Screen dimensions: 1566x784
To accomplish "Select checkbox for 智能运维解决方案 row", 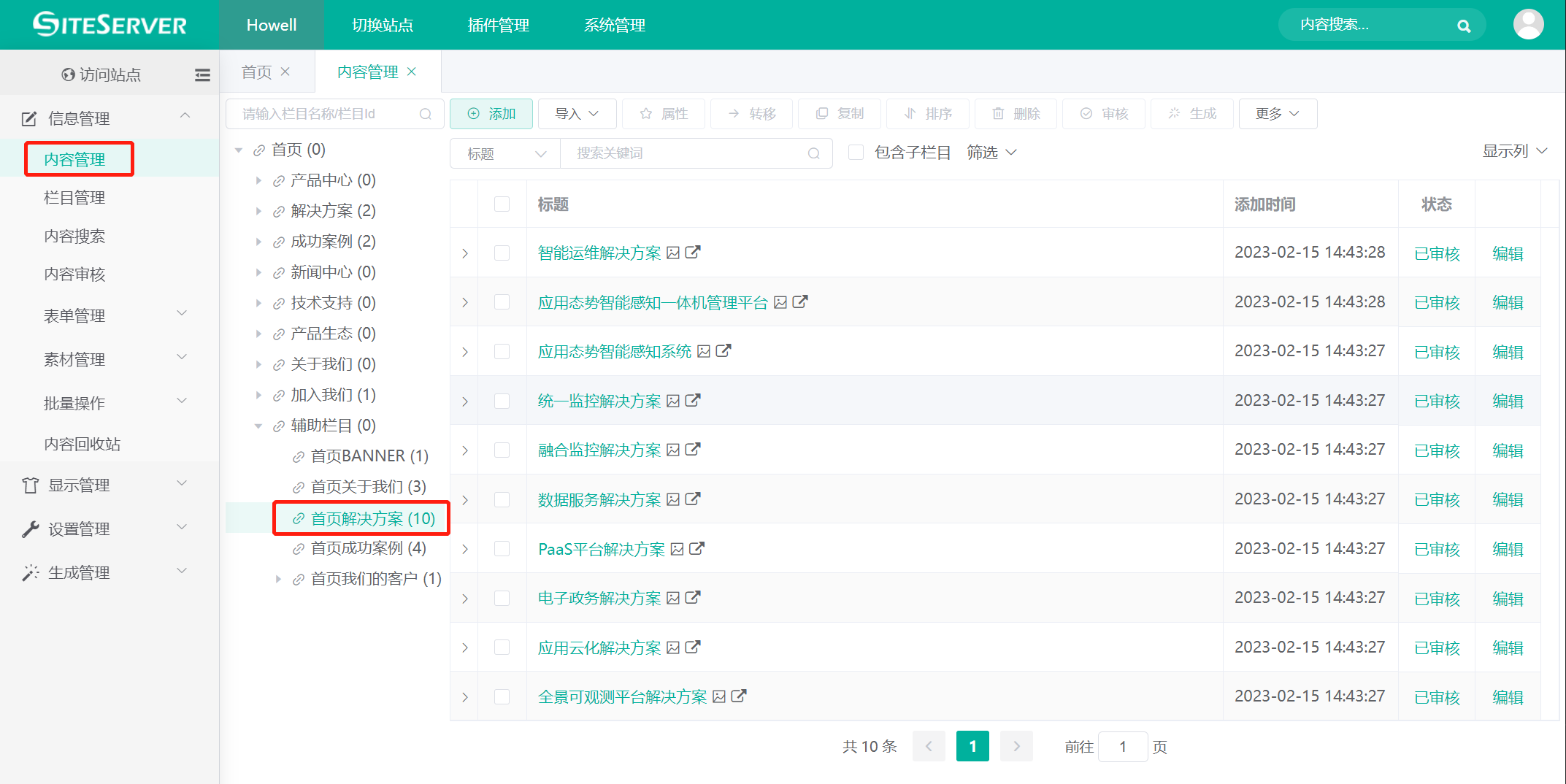I will coord(502,253).
